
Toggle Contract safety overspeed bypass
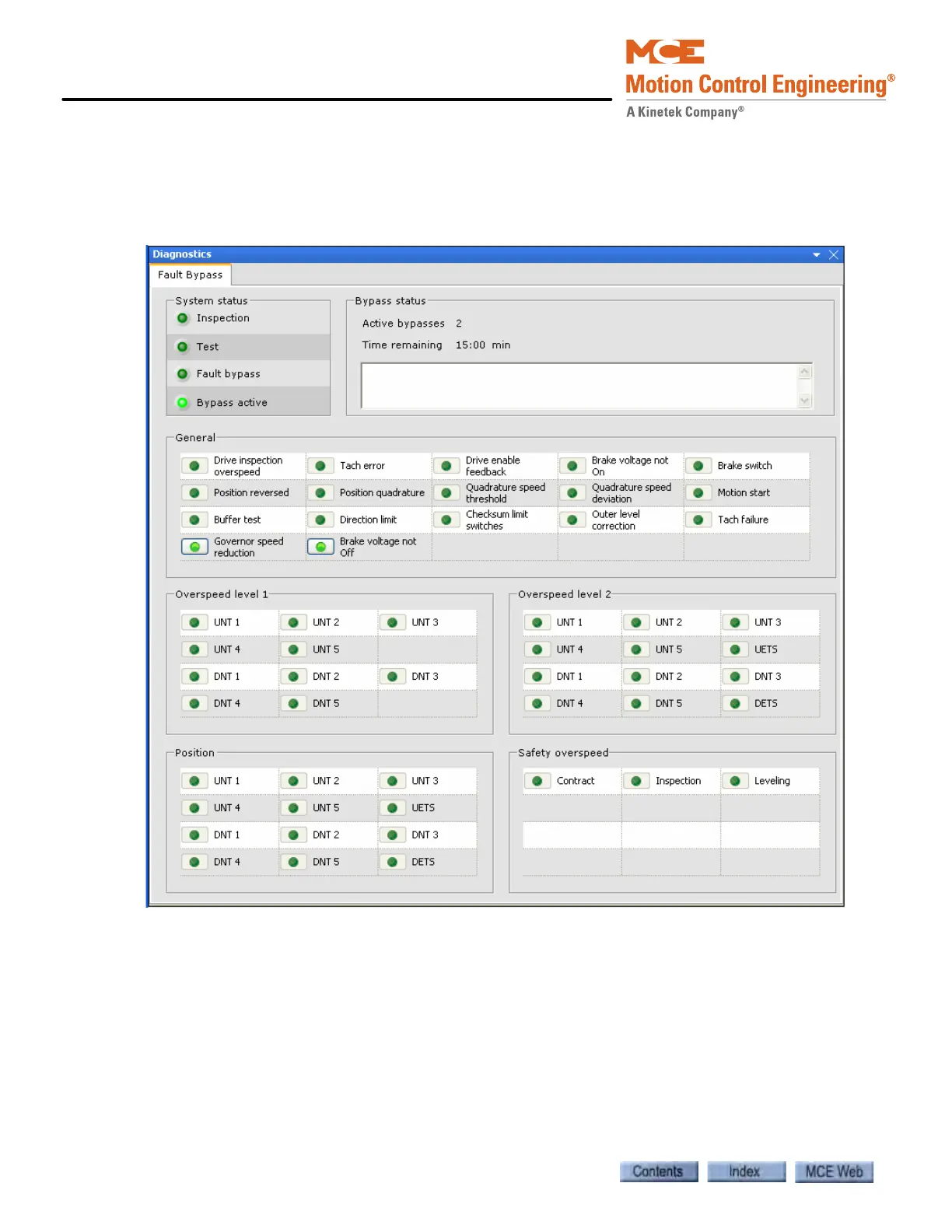pyautogui.click(x=537, y=781)
